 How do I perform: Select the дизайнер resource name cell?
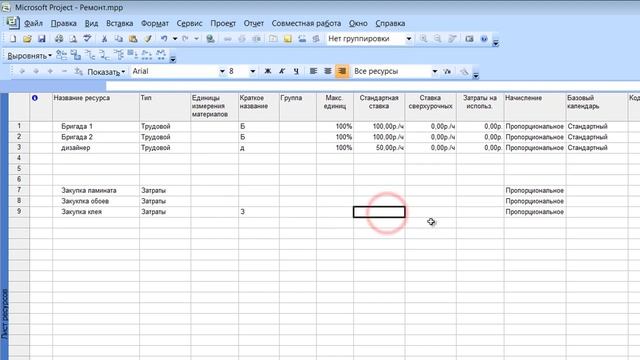tap(96, 148)
